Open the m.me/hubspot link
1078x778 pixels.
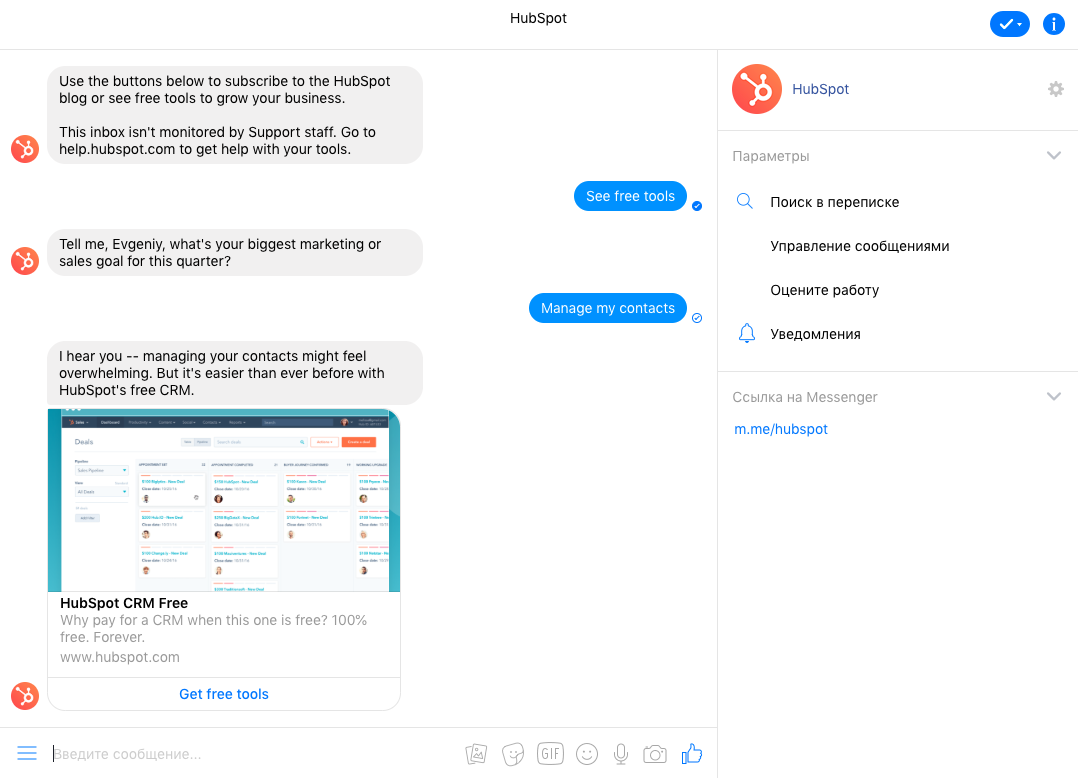(x=780, y=429)
